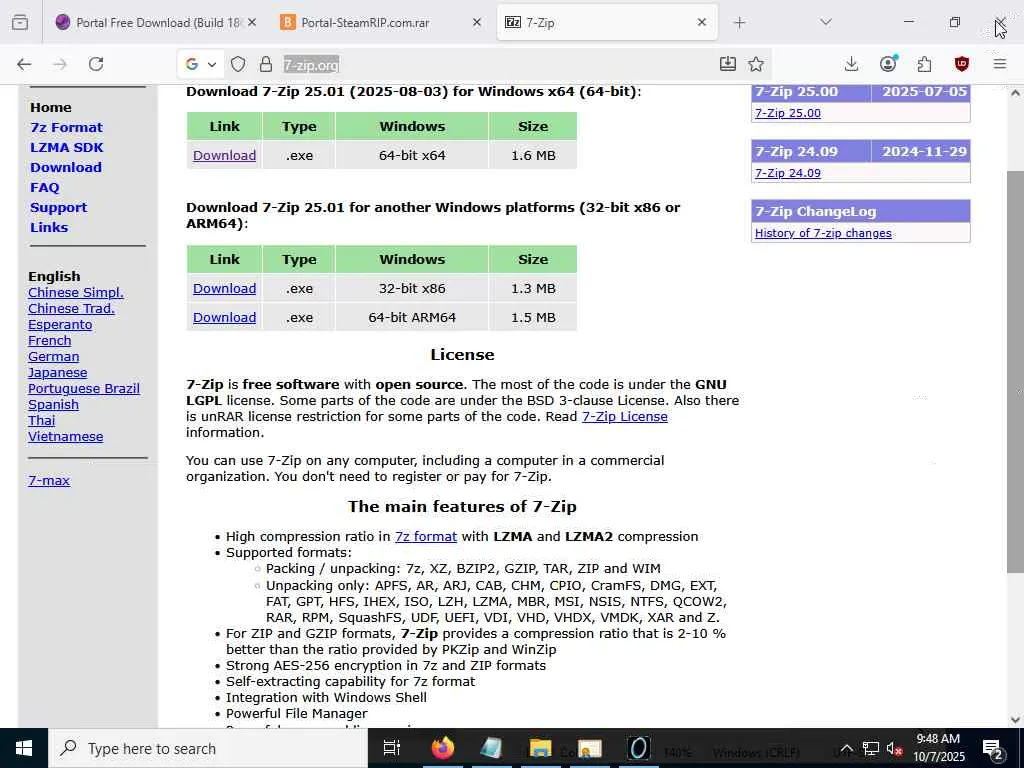The width and height of the screenshot is (1024, 768).
Task: Click the Google search engine icon
Action: [x=192, y=64]
